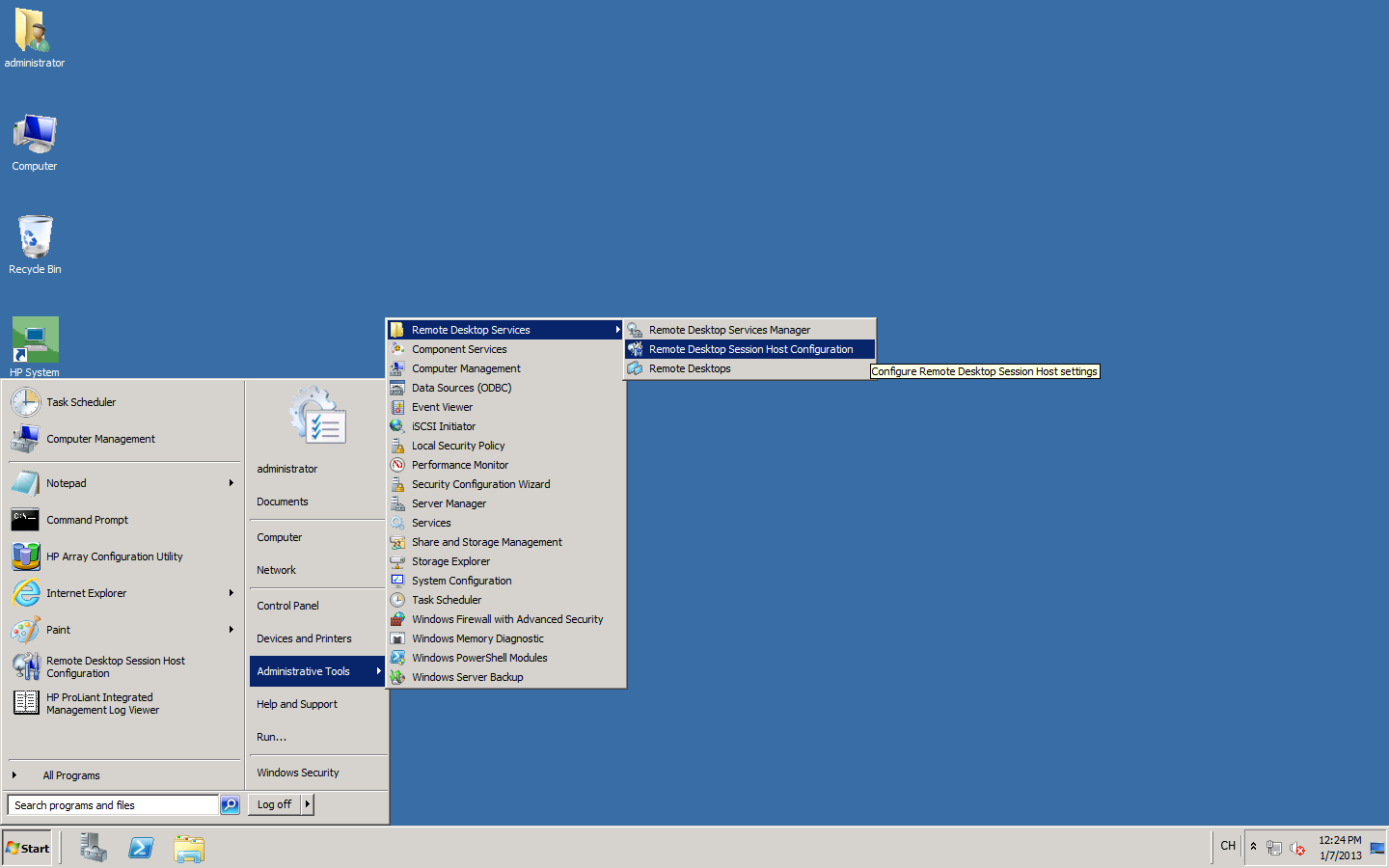
Task: Launch Windows PowerShell from the taskbar
Action: (x=141, y=848)
